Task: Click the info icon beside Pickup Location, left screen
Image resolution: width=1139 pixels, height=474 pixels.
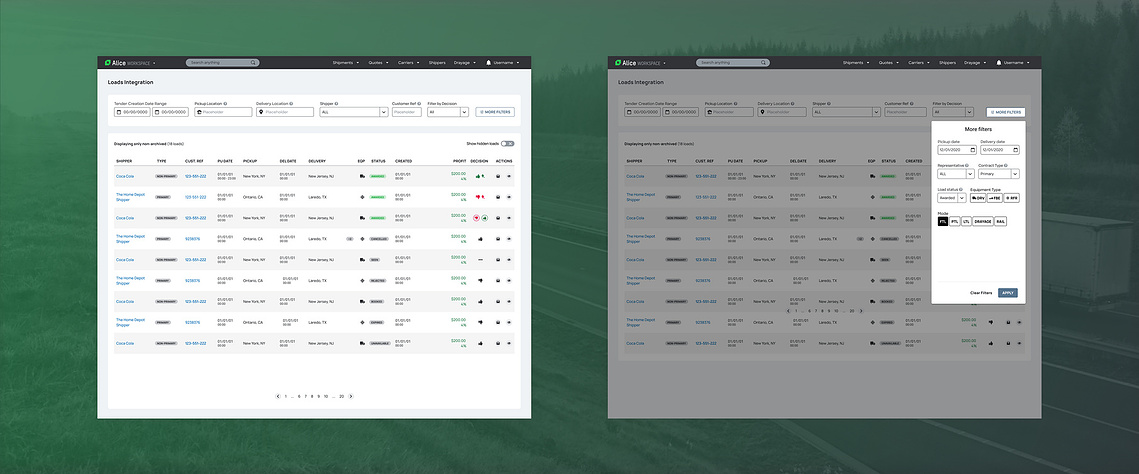Action: pos(226,104)
